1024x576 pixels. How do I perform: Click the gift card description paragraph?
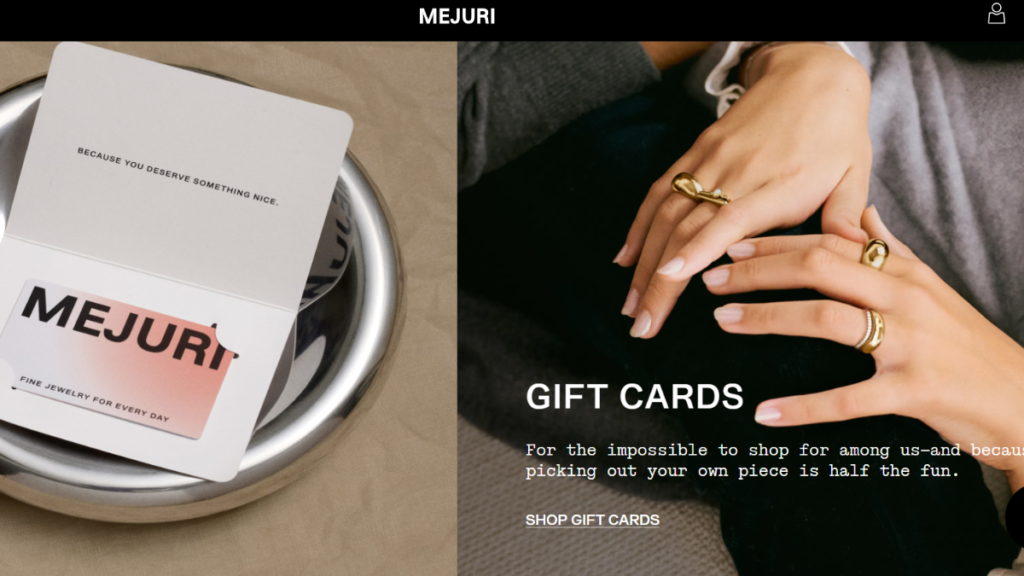click(x=775, y=460)
